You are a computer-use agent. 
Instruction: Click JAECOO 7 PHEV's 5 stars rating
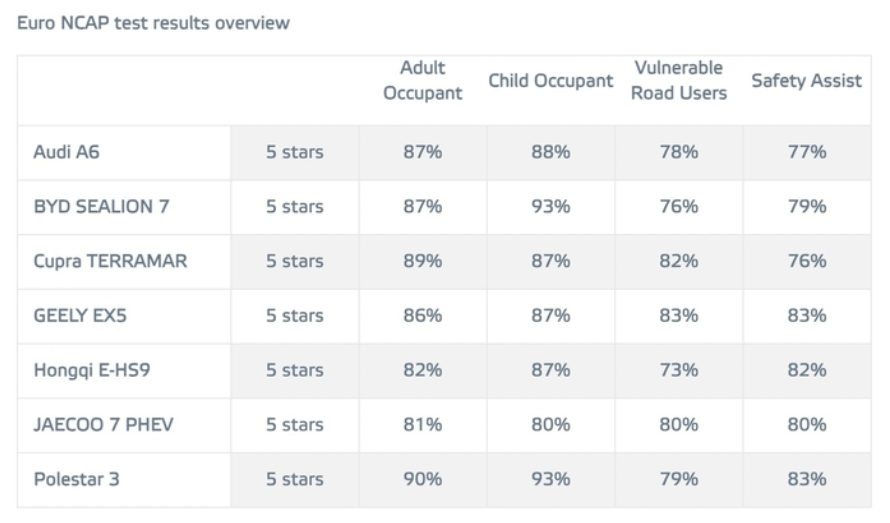pyautogui.click(x=295, y=425)
